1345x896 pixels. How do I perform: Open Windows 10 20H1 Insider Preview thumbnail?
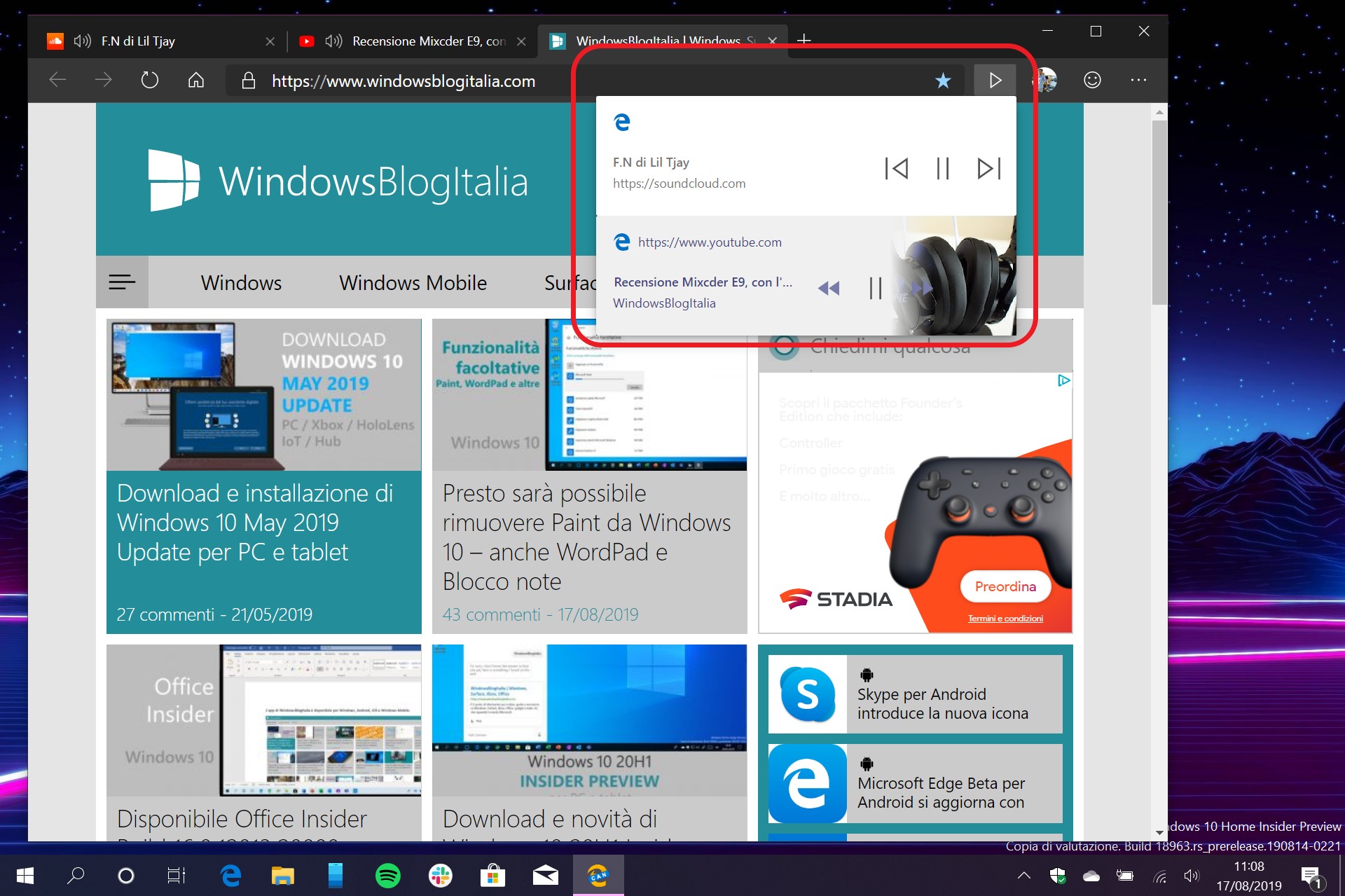point(589,720)
